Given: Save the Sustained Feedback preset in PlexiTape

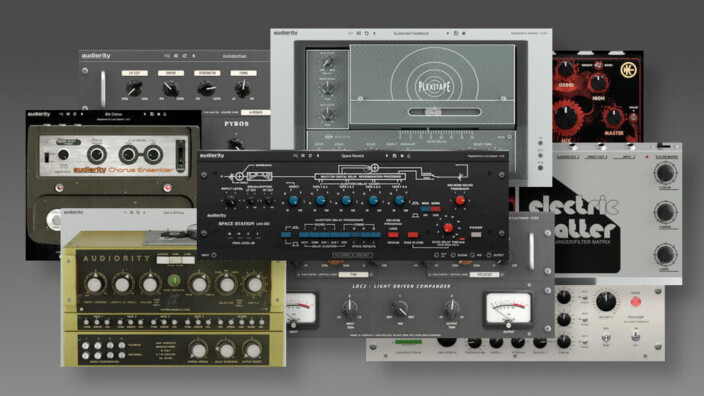Looking at the screenshot, I should tap(456, 33).
